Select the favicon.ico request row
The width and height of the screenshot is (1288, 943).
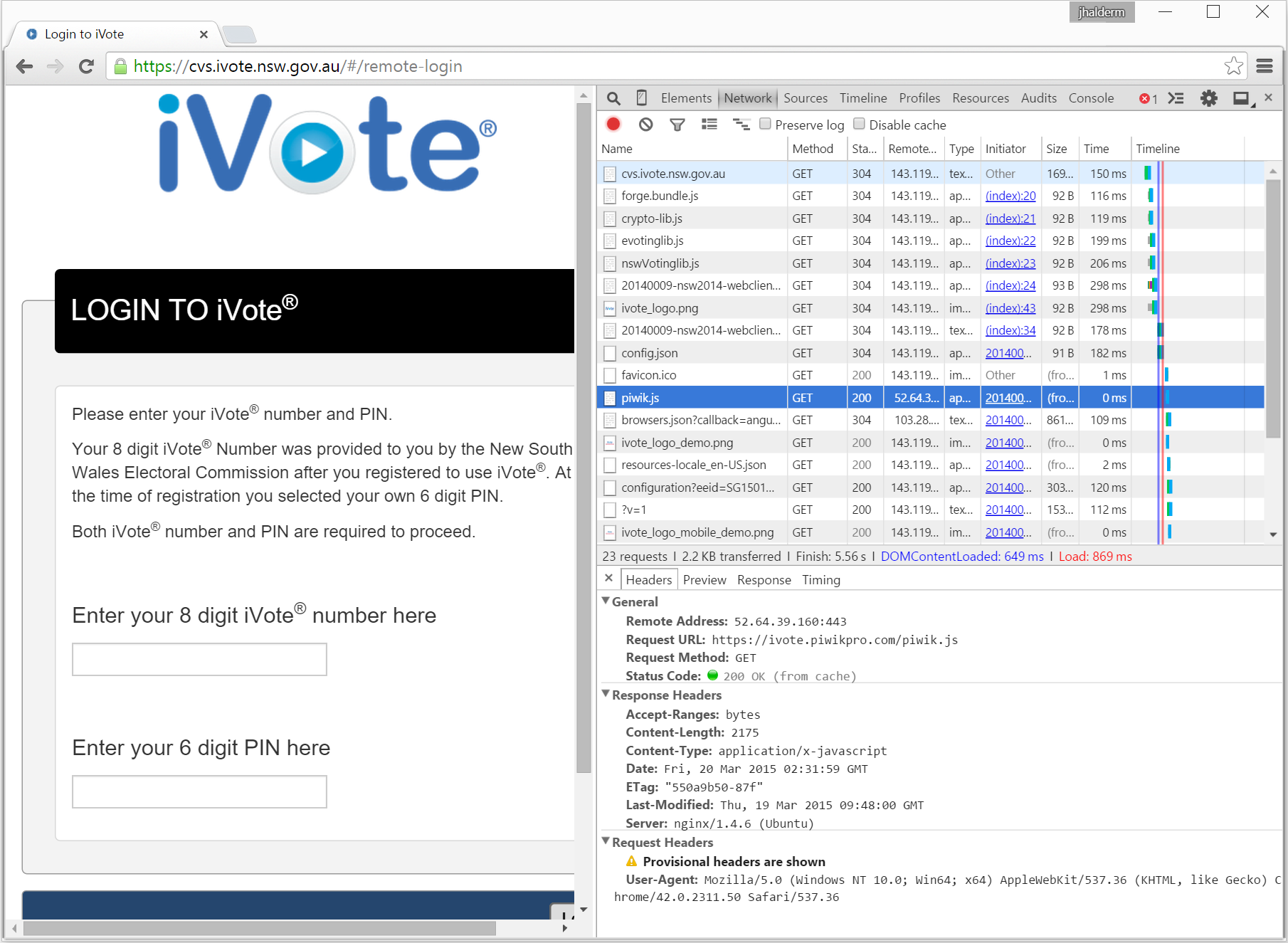tap(931, 375)
